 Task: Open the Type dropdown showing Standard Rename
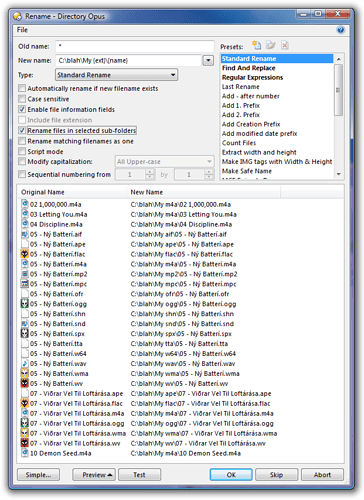[116, 75]
